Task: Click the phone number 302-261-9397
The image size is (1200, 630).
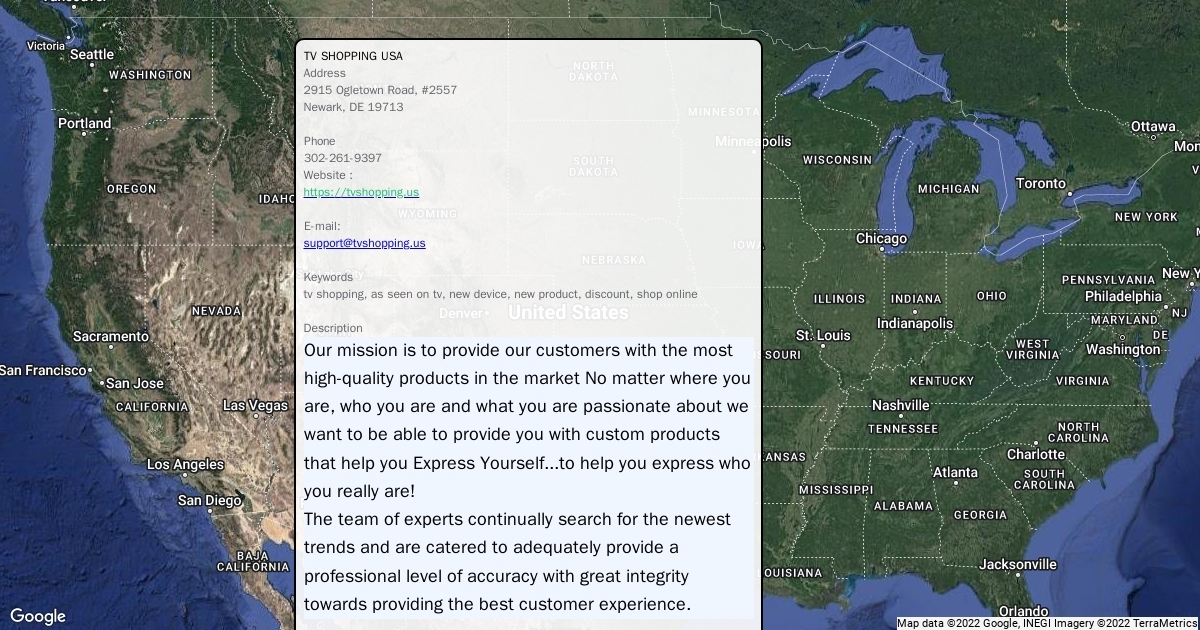Action: point(342,158)
